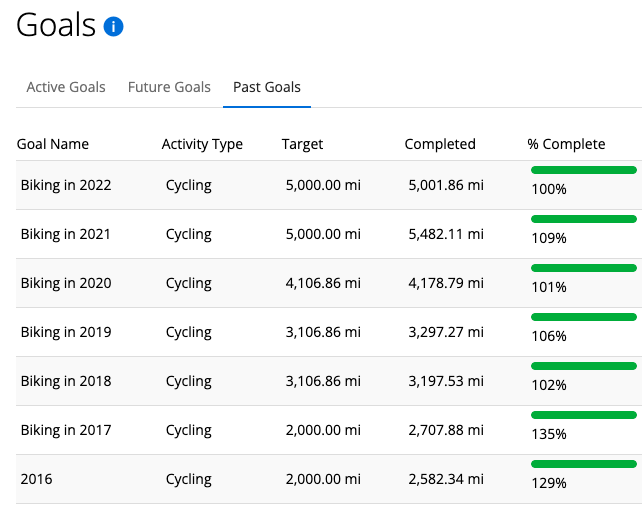Click the % Complete column header

point(566,144)
